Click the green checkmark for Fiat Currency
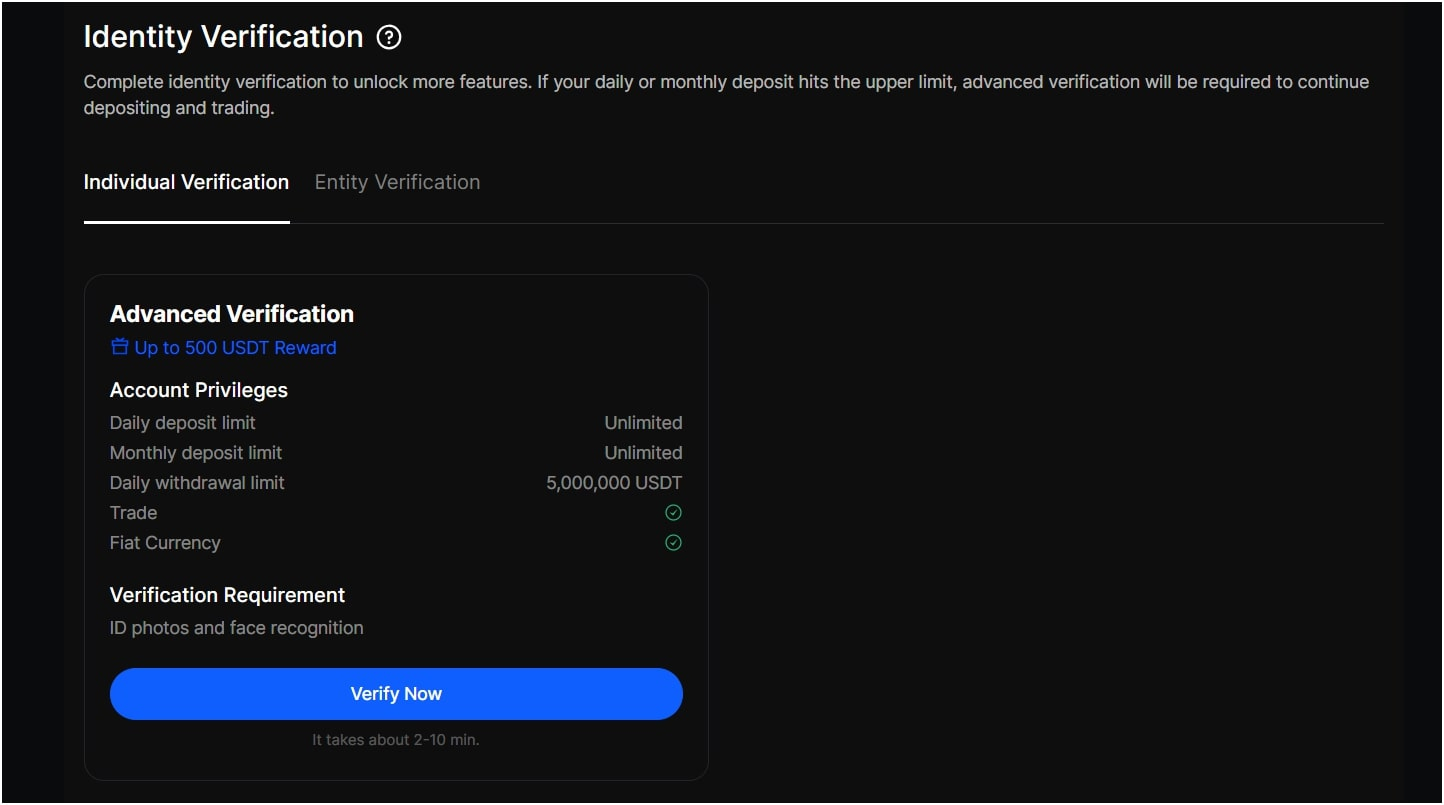 [x=673, y=543]
